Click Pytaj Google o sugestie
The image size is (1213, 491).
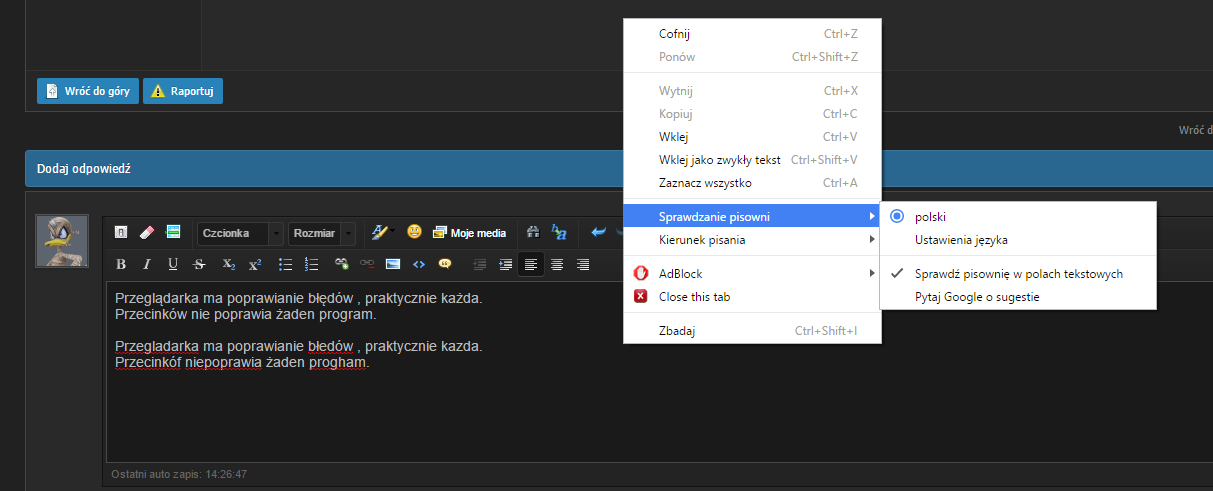coord(1018,296)
